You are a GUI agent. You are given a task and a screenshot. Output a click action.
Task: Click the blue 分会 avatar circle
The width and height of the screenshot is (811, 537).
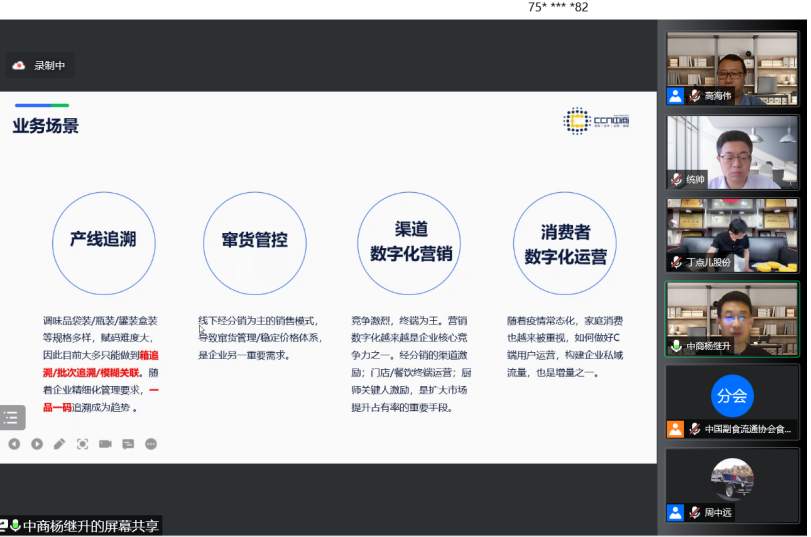point(732,396)
